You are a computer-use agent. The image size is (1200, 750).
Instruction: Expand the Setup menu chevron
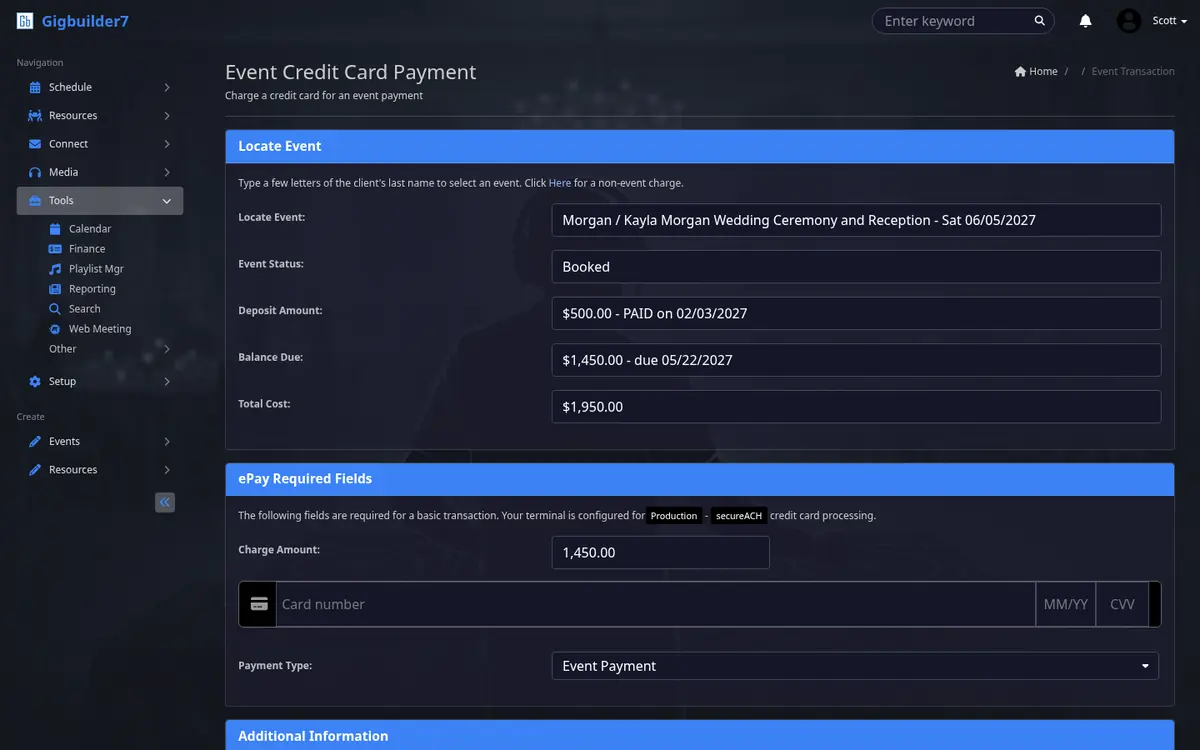pyautogui.click(x=167, y=382)
